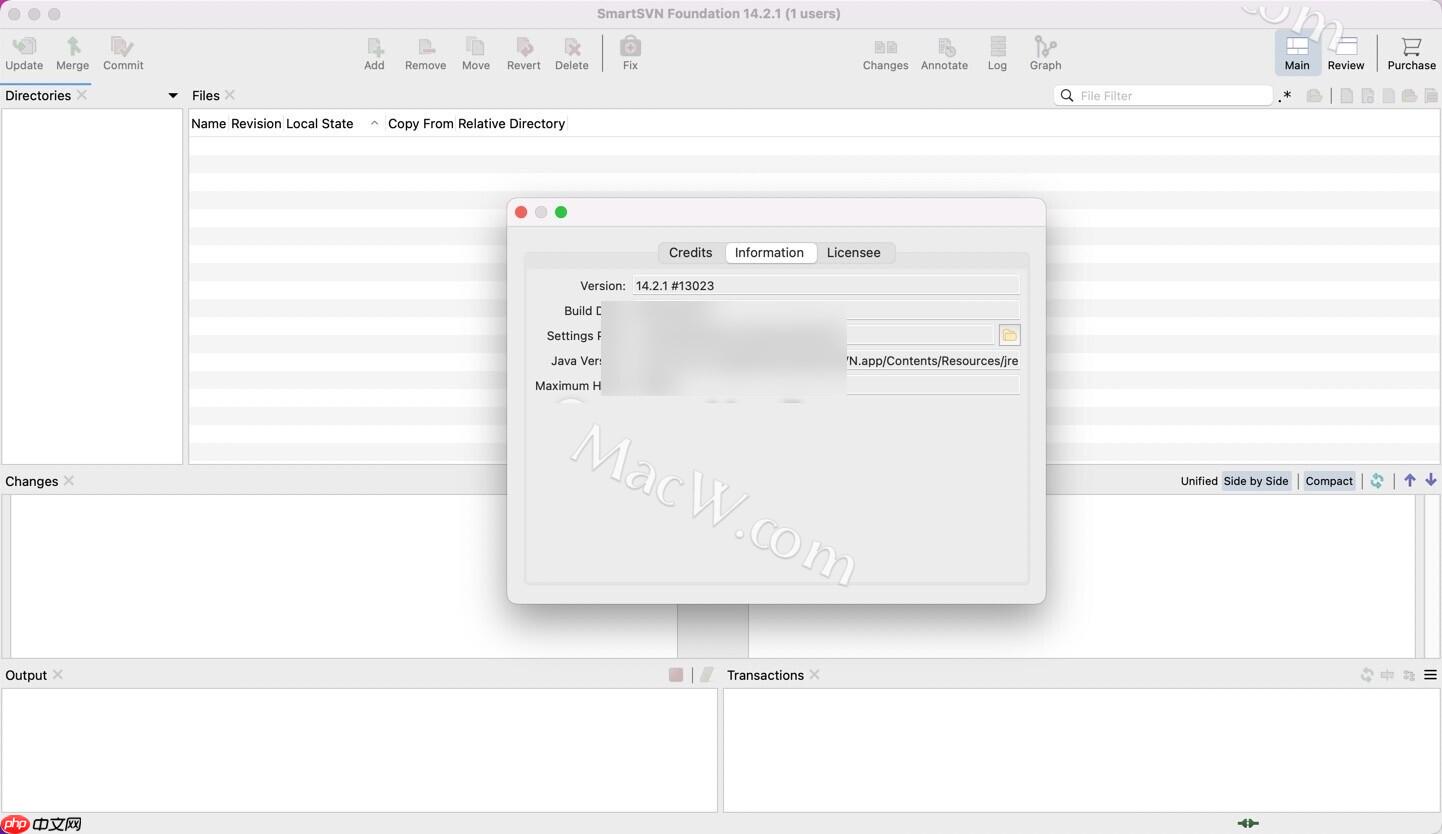Image resolution: width=1442 pixels, height=834 pixels.
Task: Click the Output stop button
Action: (x=676, y=675)
